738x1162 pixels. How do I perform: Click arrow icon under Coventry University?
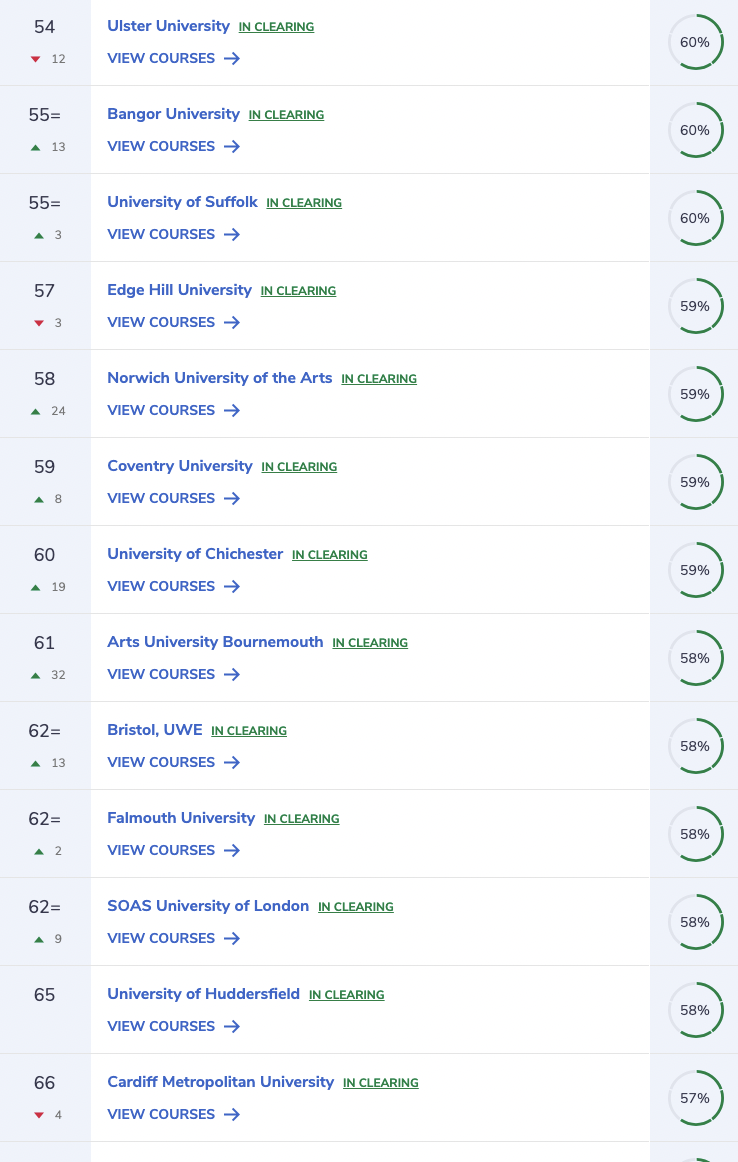(x=232, y=499)
